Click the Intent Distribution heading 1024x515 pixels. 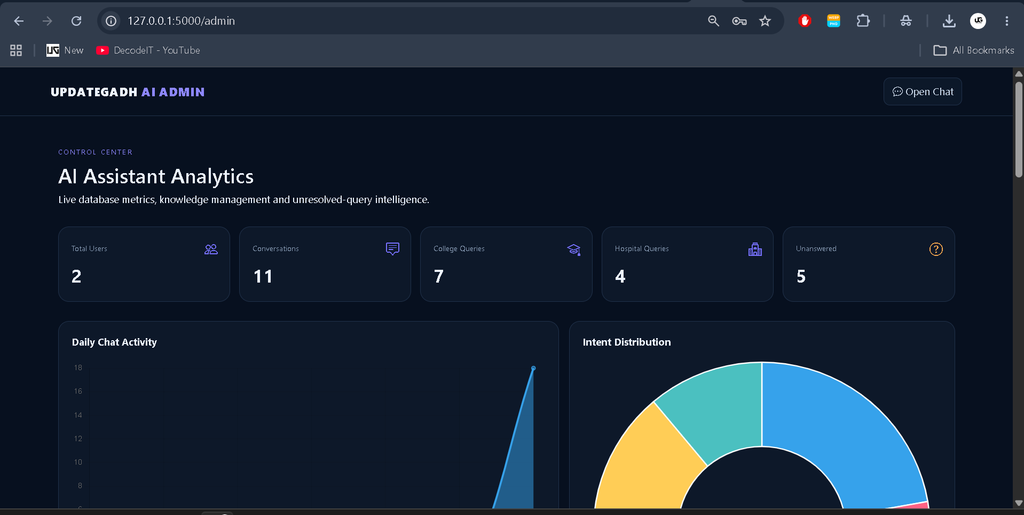point(627,342)
